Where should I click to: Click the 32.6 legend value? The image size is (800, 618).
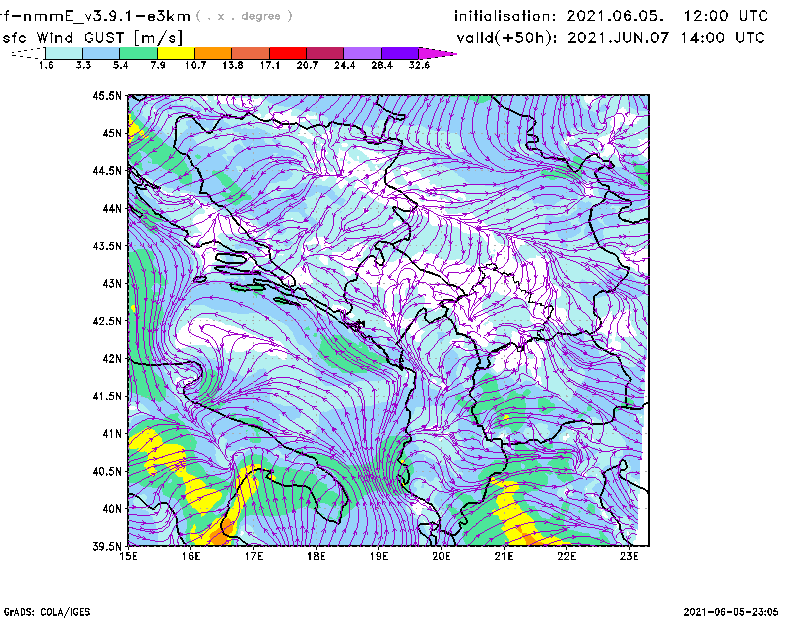click(x=419, y=65)
